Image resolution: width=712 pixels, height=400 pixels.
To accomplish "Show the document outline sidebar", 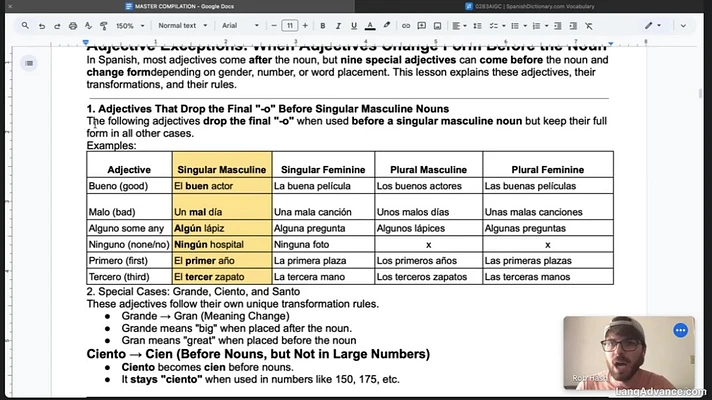I will click(x=29, y=63).
